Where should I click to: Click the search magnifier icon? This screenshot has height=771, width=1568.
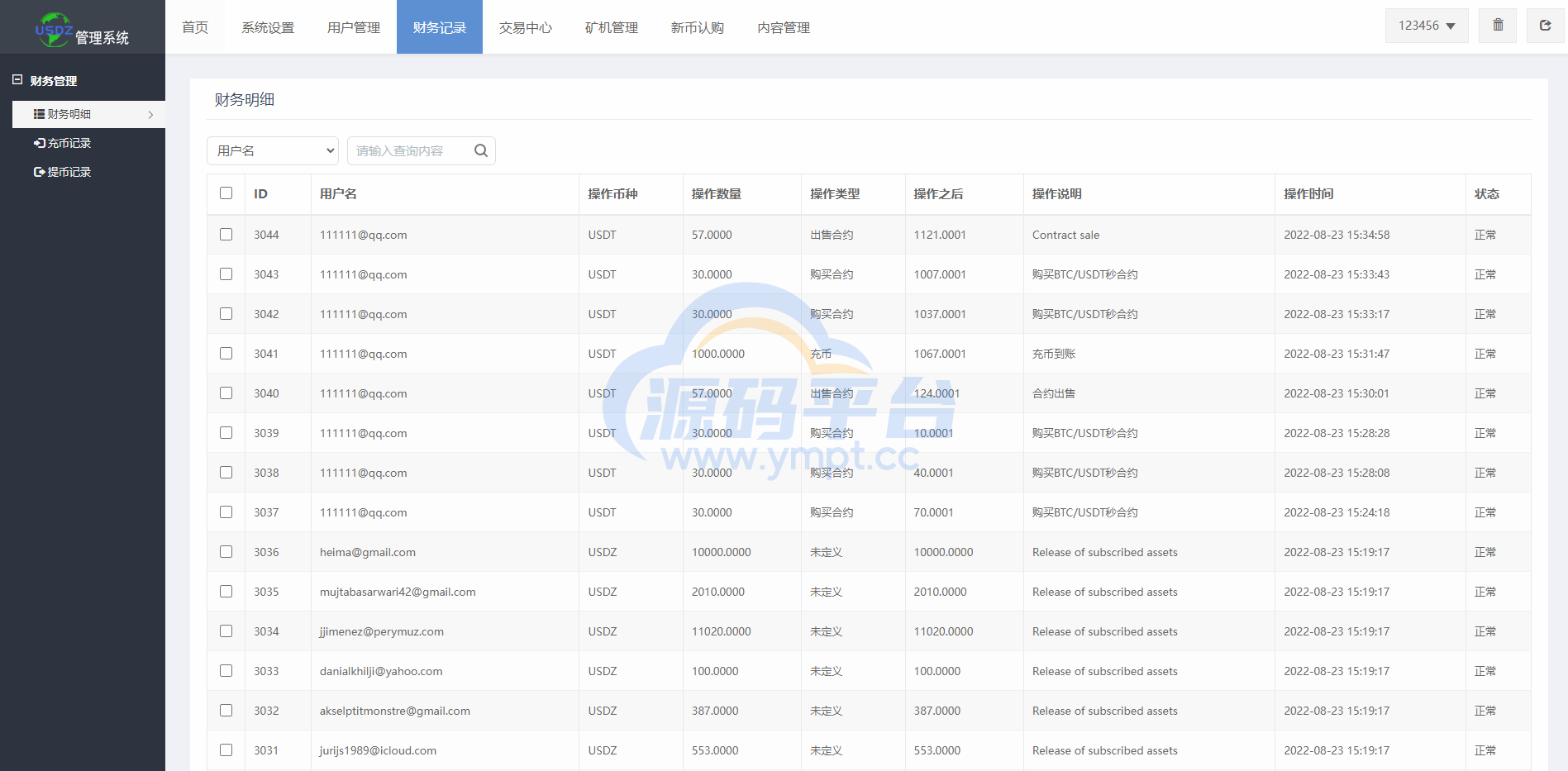coord(481,150)
